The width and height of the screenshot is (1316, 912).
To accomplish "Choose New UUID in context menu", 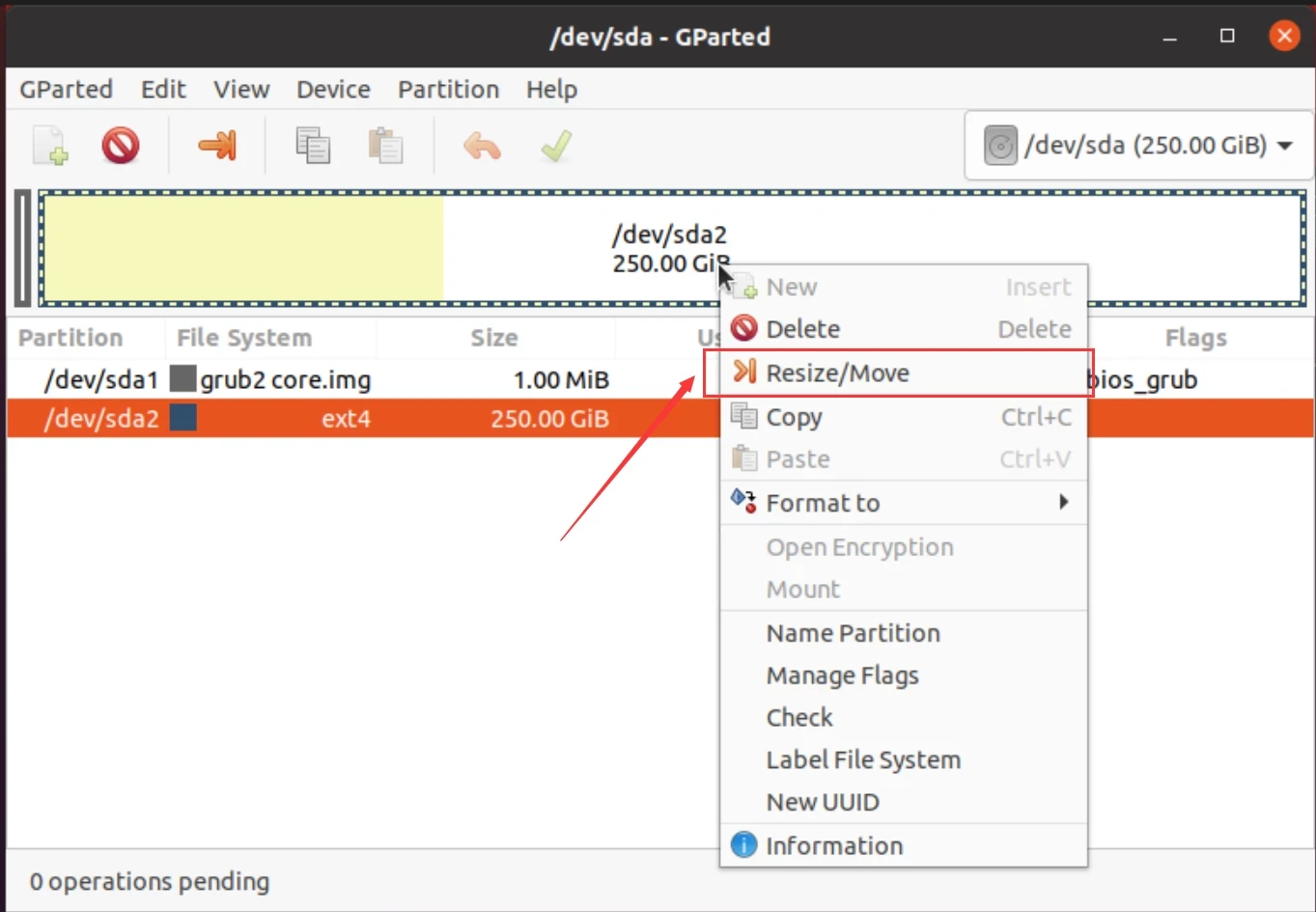I will (x=904, y=802).
